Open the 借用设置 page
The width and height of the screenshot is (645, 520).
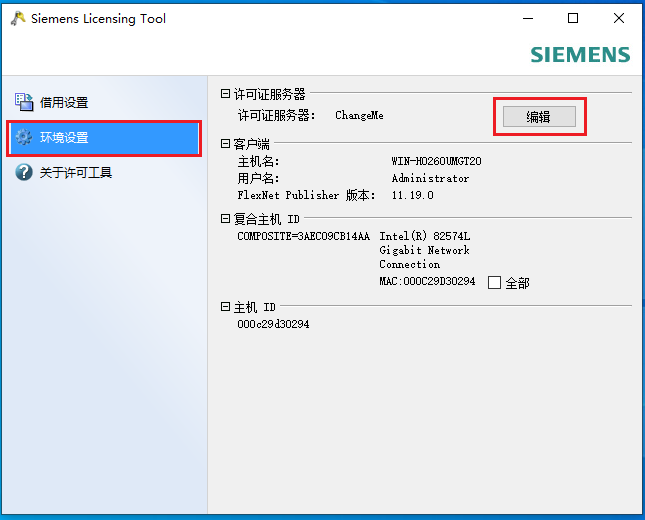(64, 102)
